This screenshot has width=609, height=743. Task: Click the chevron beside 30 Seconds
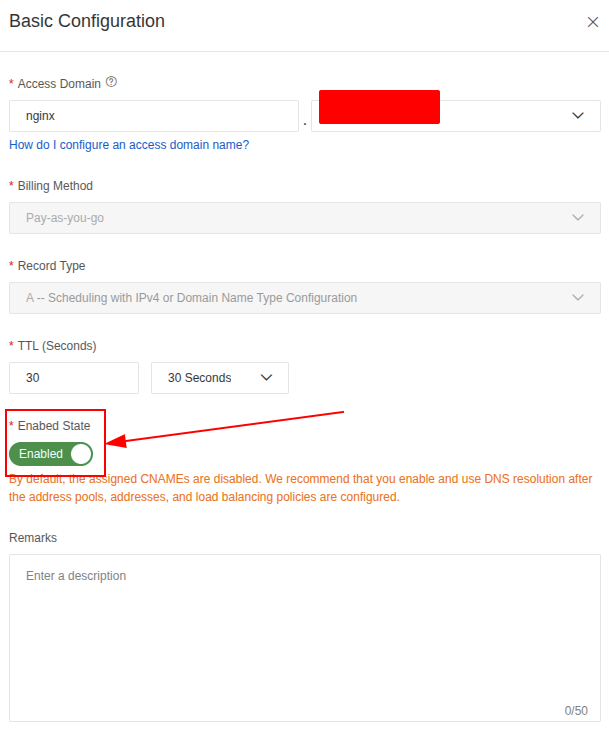click(267, 378)
